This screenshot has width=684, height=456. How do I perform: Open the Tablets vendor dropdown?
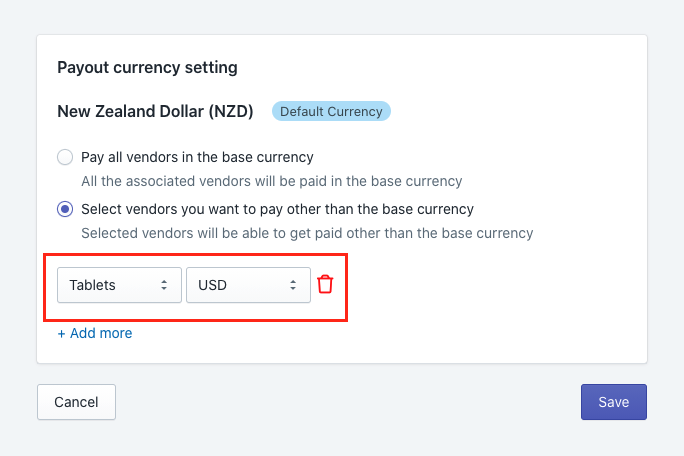coord(119,285)
